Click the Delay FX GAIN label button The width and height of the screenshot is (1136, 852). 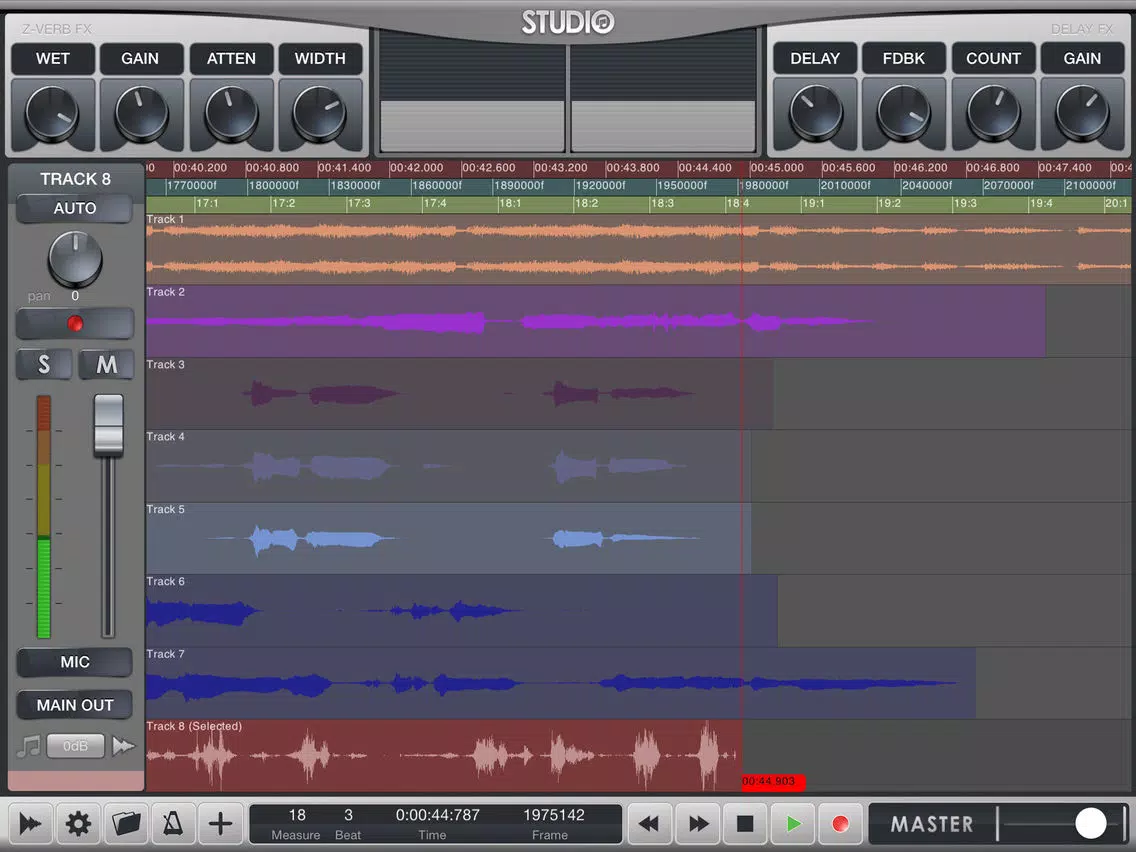point(1082,59)
